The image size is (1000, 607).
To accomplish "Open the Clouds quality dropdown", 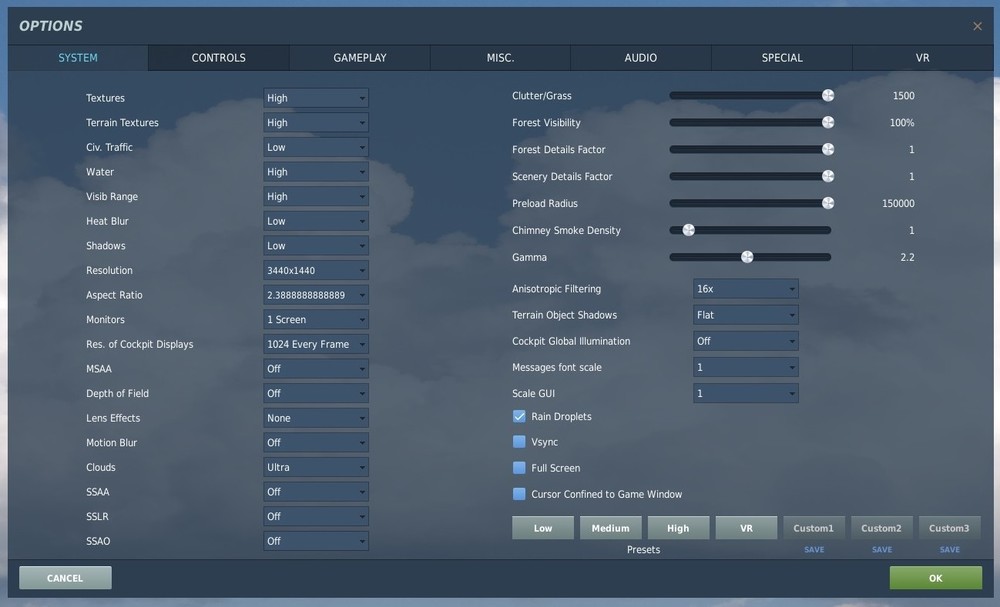I will tap(315, 467).
